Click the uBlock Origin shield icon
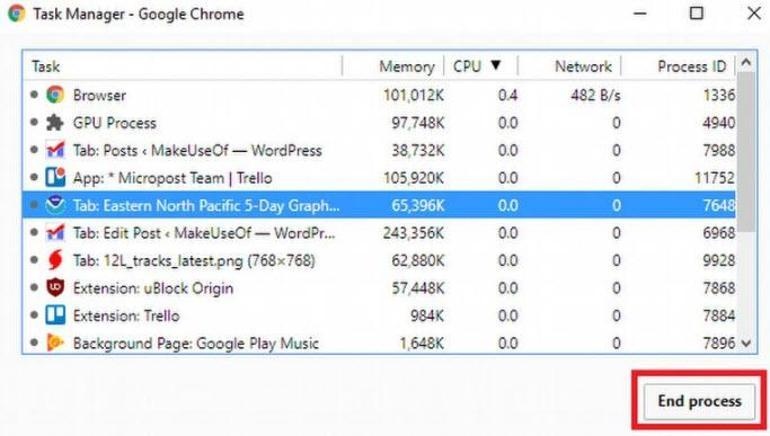The width and height of the screenshot is (770, 436). click(x=55, y=288)
